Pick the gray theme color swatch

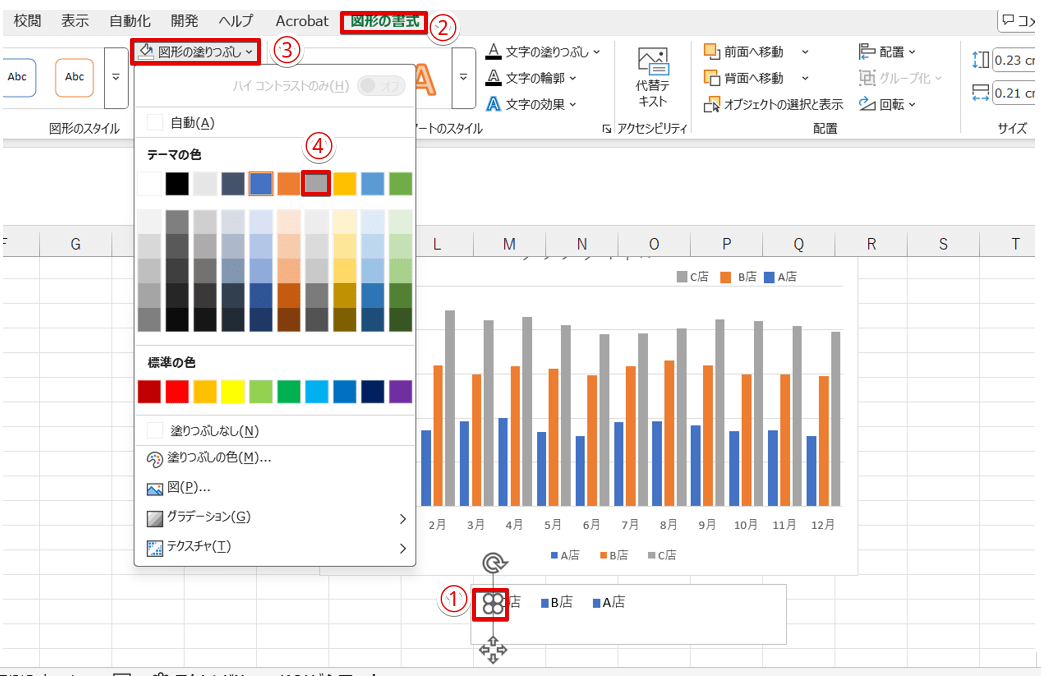click(316, 184)
